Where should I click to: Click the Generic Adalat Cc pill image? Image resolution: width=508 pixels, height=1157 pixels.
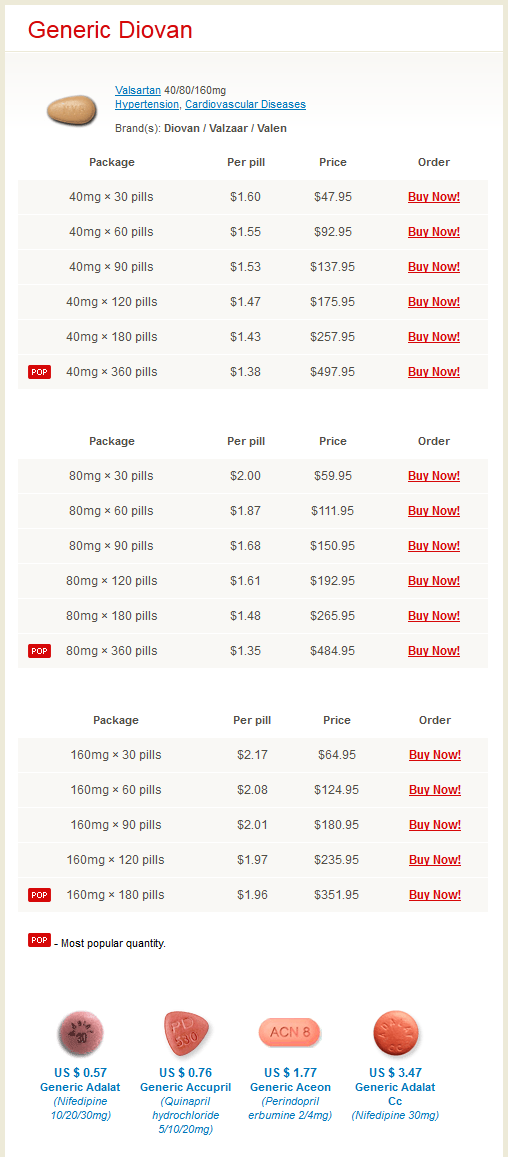click(x=396, y=1033)
